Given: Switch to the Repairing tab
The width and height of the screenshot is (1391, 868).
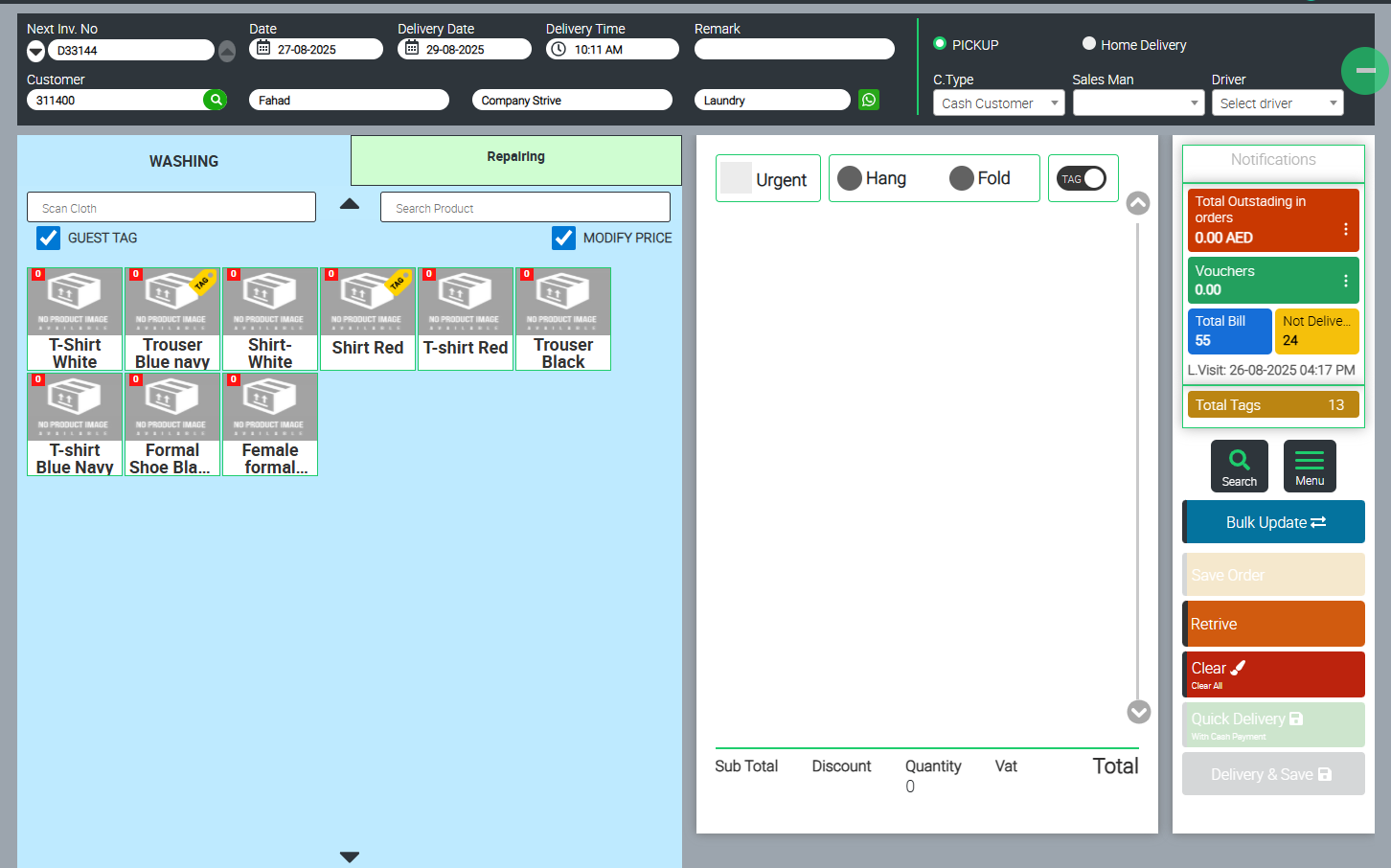Looking at the screenshot, I should (515, 158).
